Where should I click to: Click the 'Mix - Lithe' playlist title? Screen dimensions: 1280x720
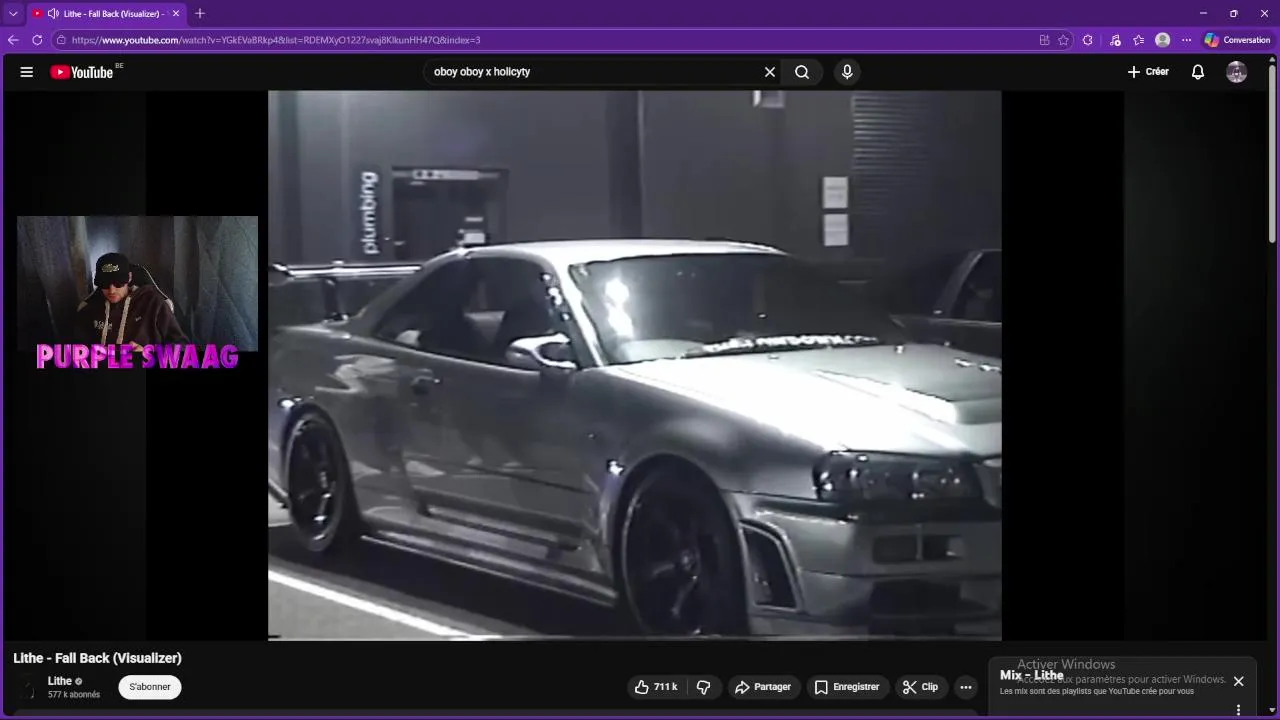coord(1032,675)
